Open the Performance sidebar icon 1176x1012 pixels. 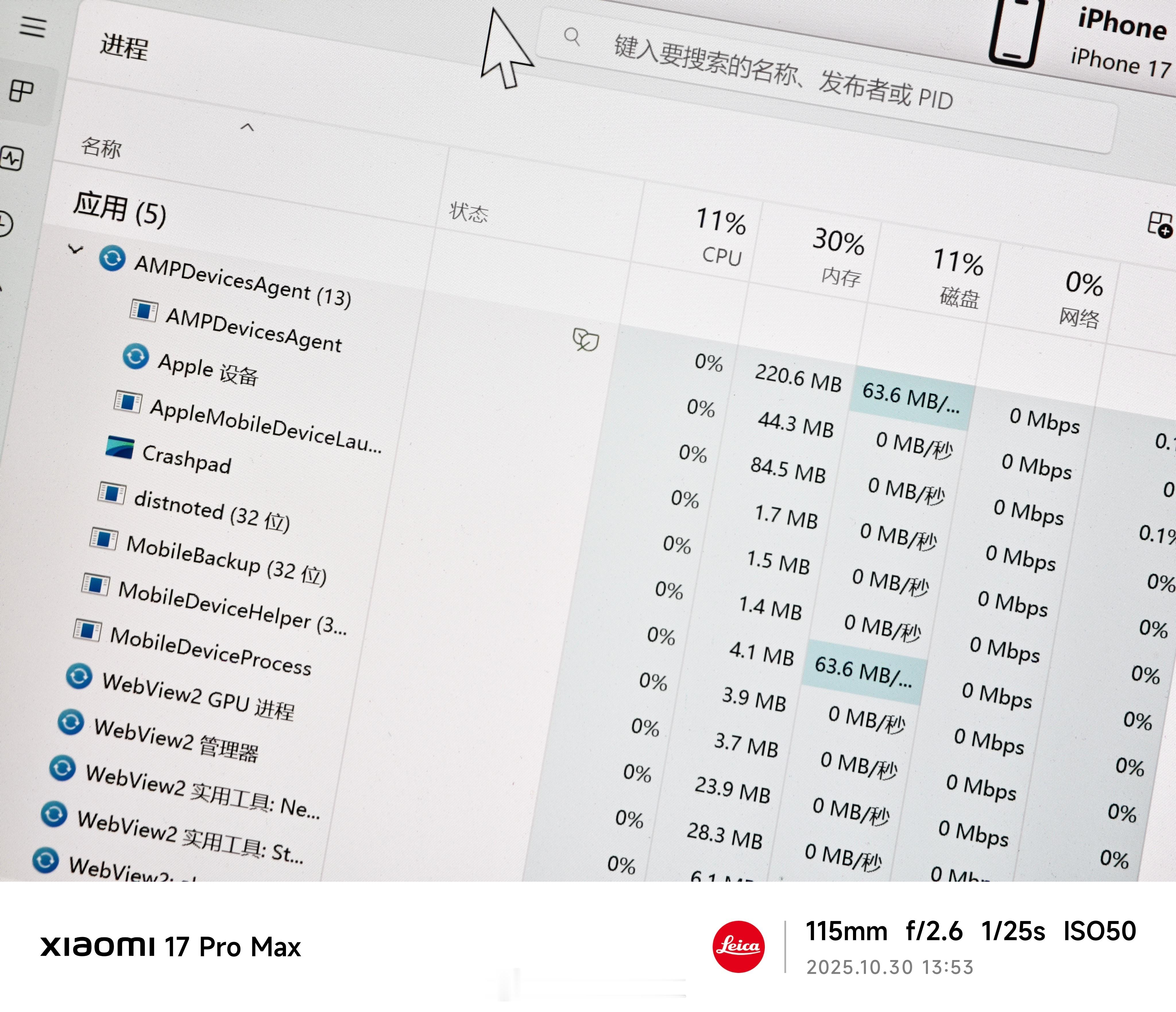(12, 158)
